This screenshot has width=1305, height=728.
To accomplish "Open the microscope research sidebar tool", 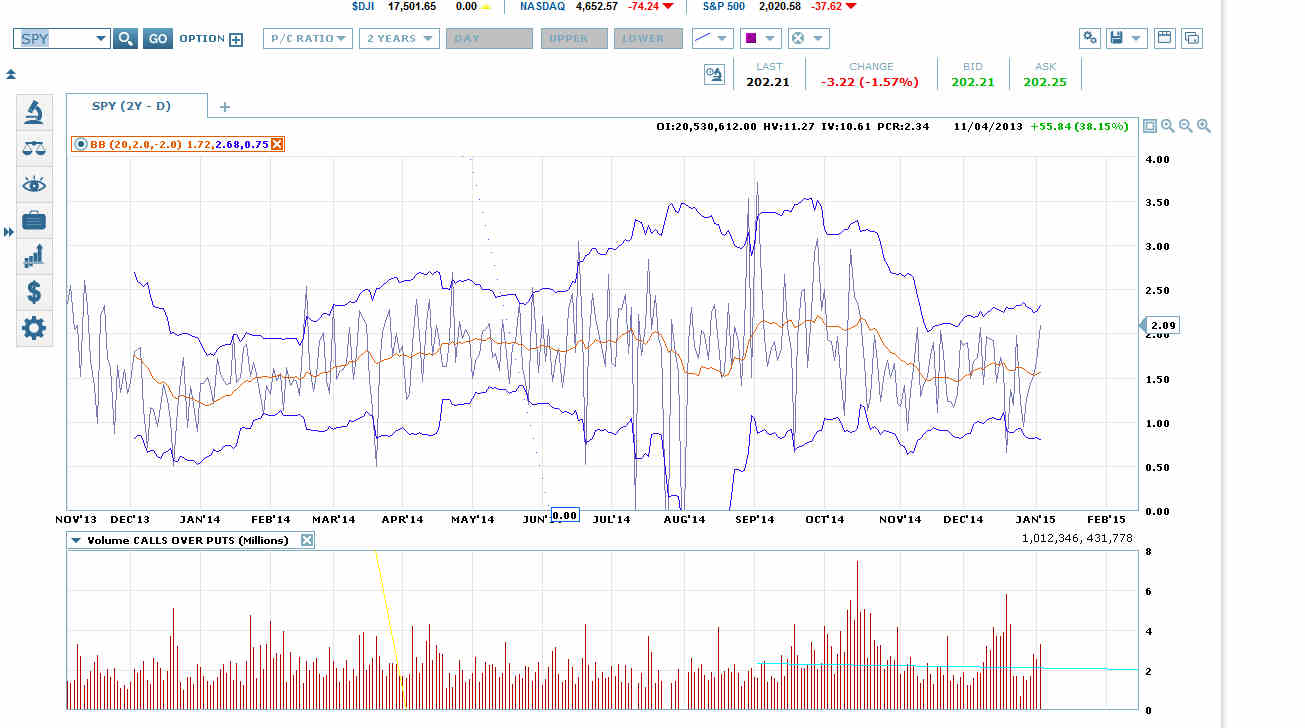I will pos(34,112).
